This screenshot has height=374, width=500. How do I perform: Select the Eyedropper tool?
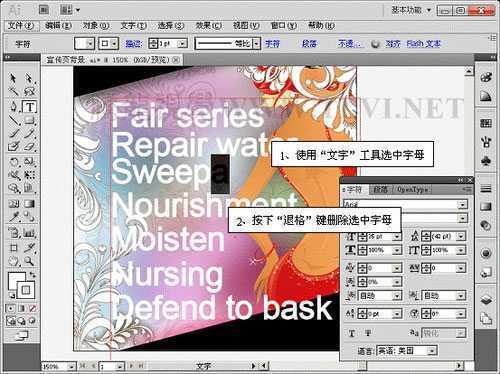point(13,217)
